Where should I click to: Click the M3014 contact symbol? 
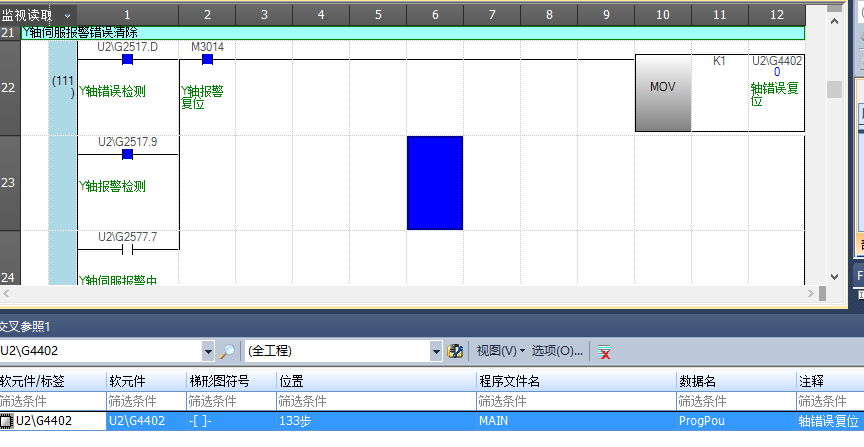[207, 60]
